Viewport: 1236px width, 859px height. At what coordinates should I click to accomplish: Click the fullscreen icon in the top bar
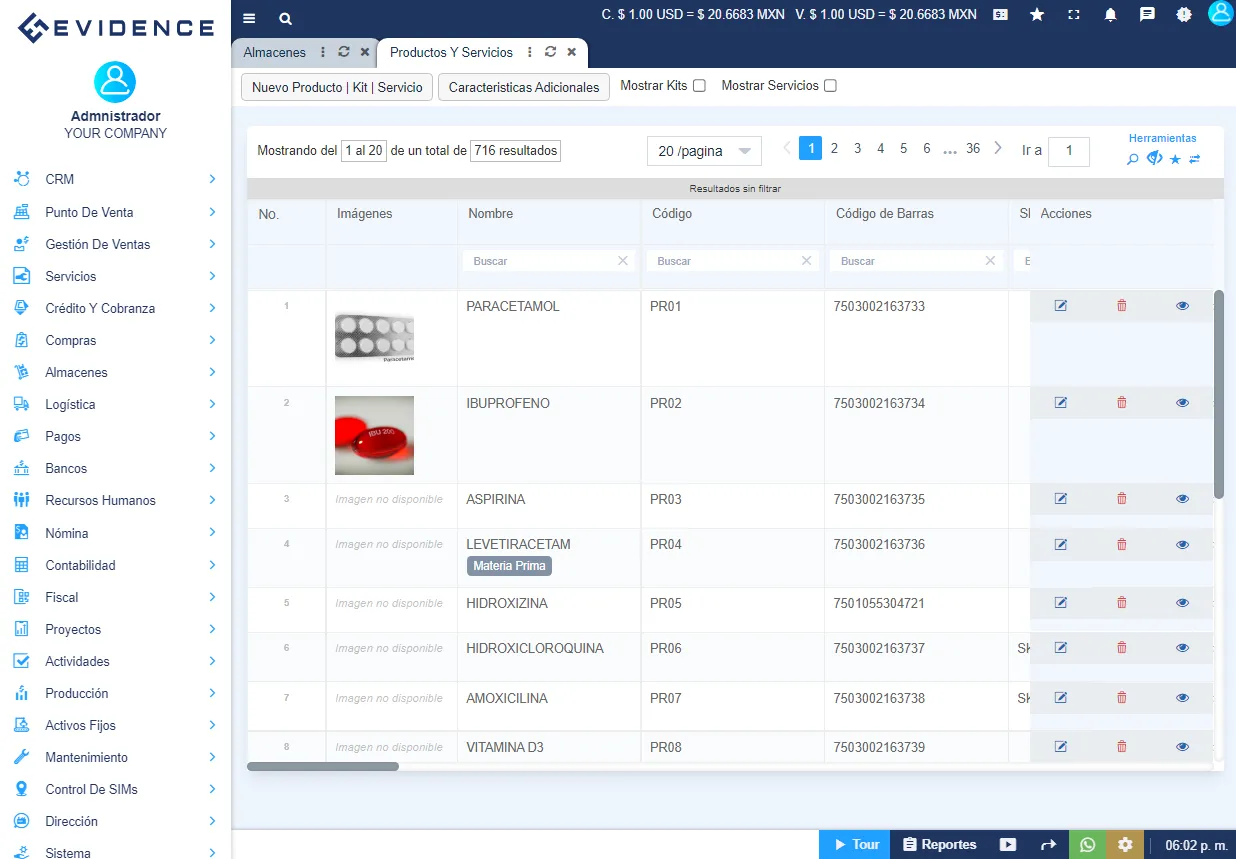[1073, 15]
